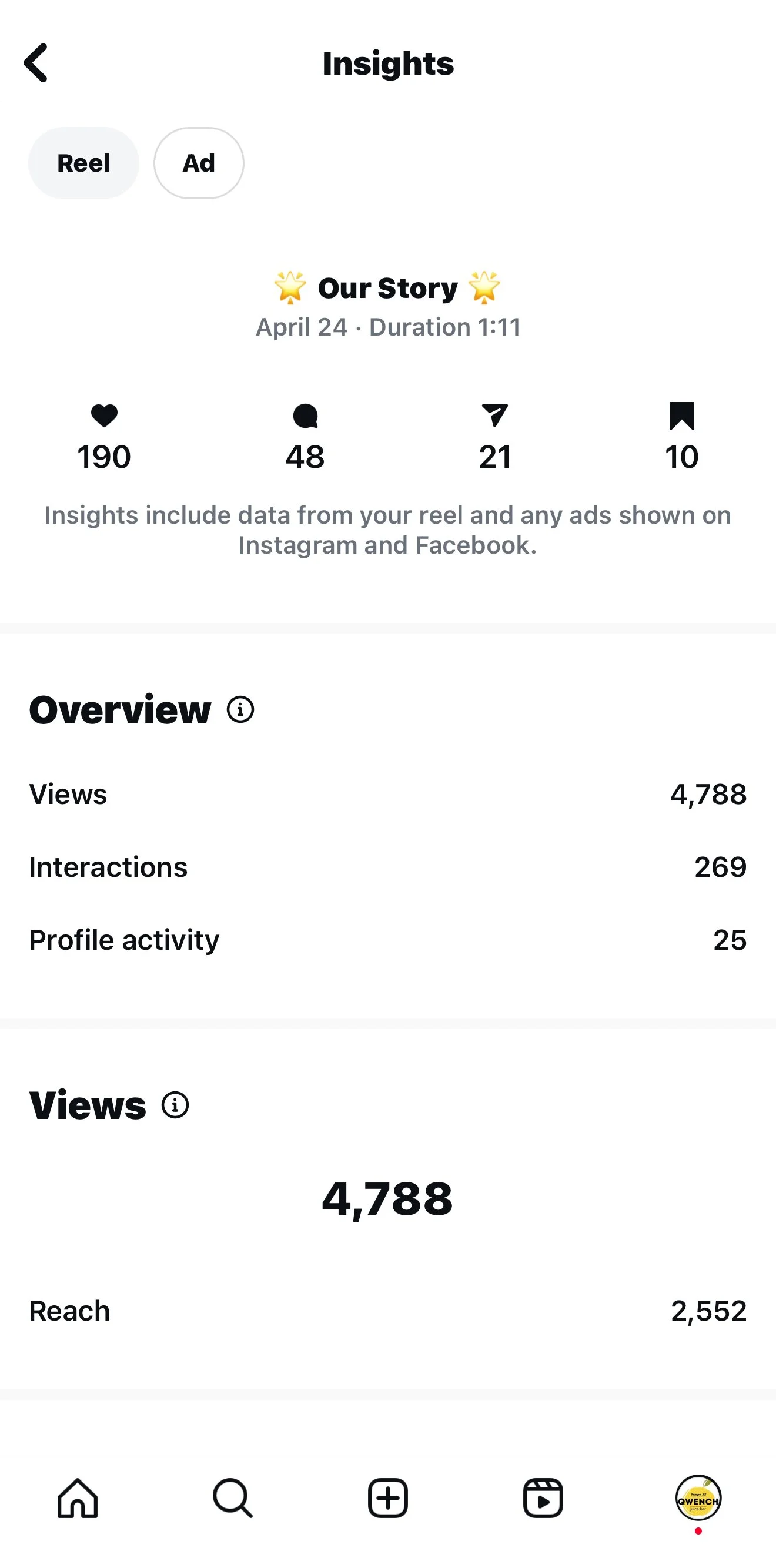Screen dimensions: 776x1568
Task: Switch to the Ad filter chip
Action: 199,163
